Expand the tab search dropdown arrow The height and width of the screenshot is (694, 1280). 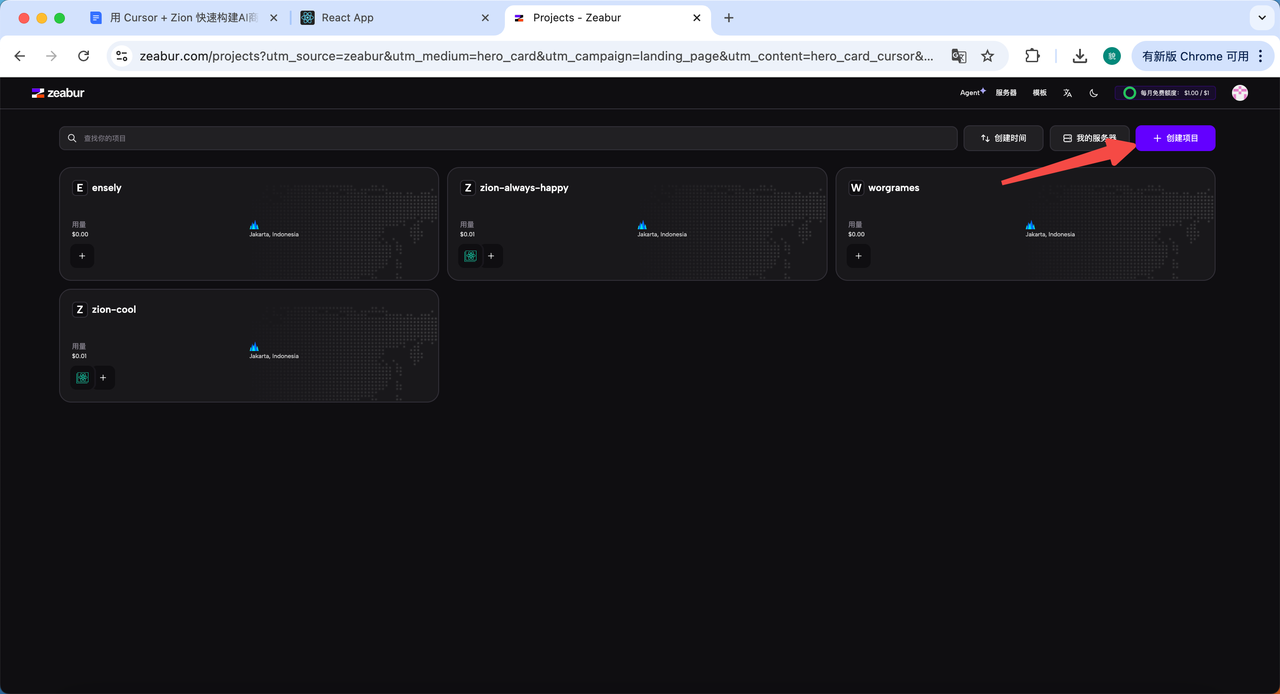click(1260, 18)
